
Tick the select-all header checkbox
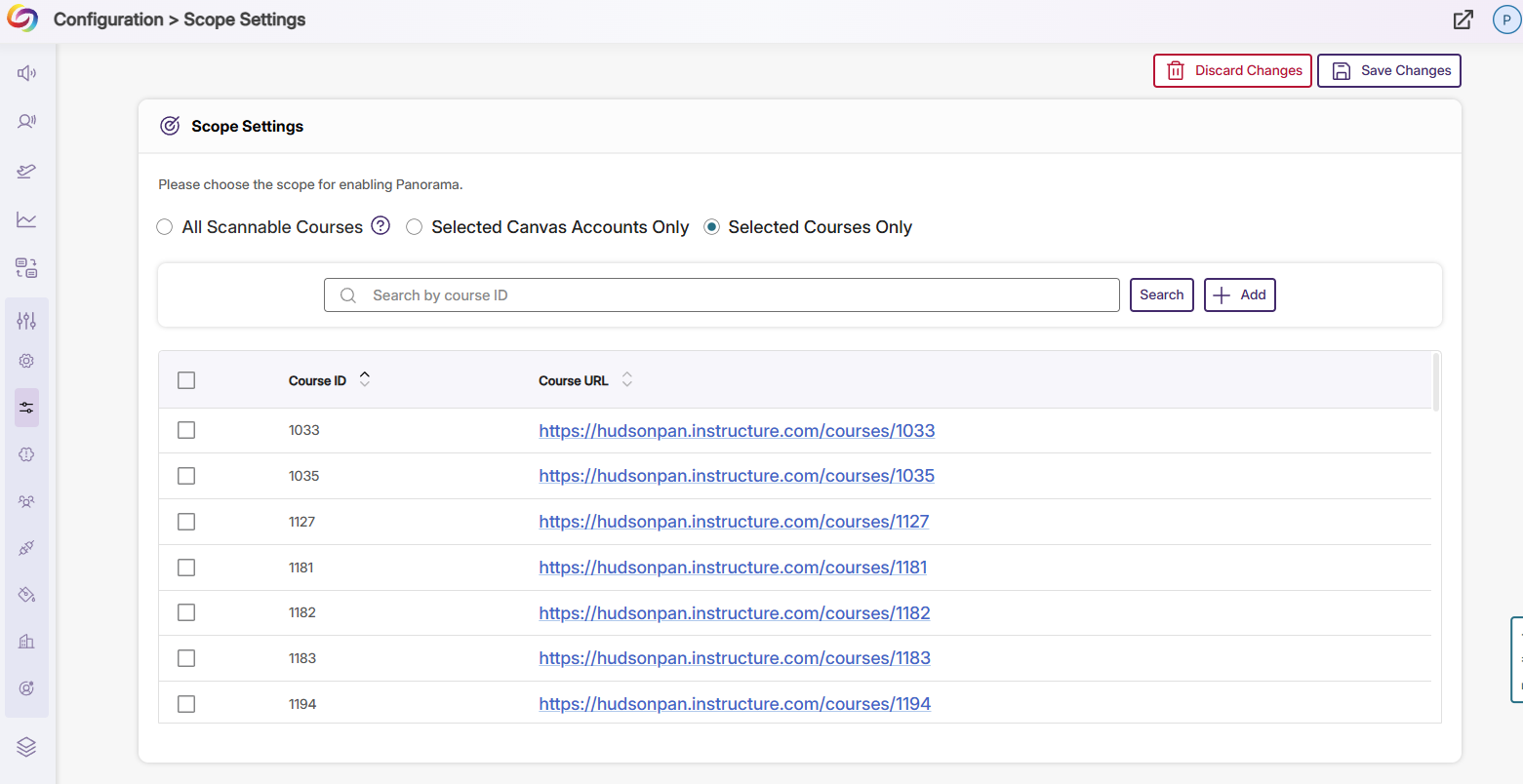pos(186,380)
